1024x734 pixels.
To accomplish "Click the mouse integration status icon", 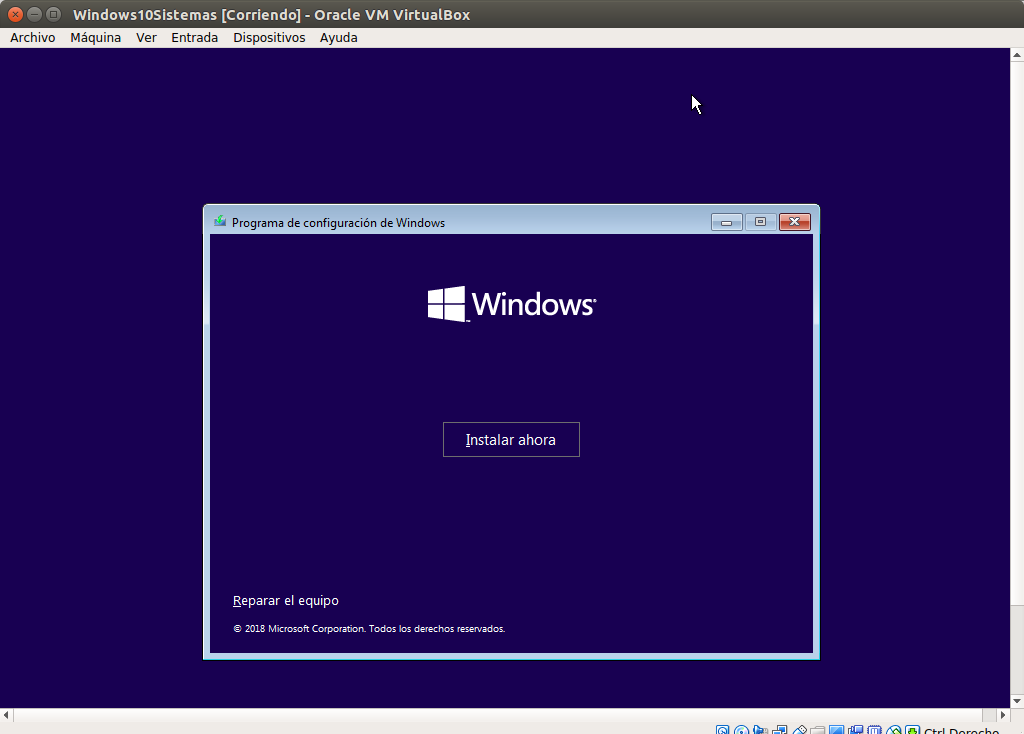I will point(894,730).
